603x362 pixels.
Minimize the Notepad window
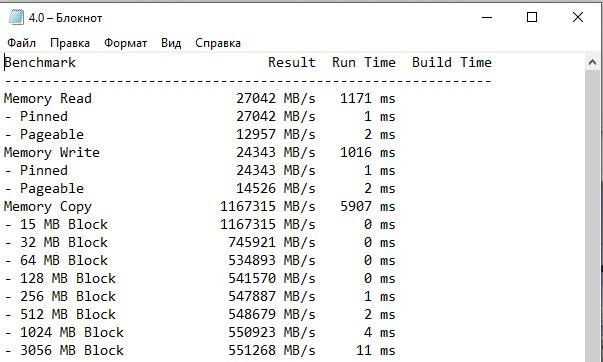[487, 17]
